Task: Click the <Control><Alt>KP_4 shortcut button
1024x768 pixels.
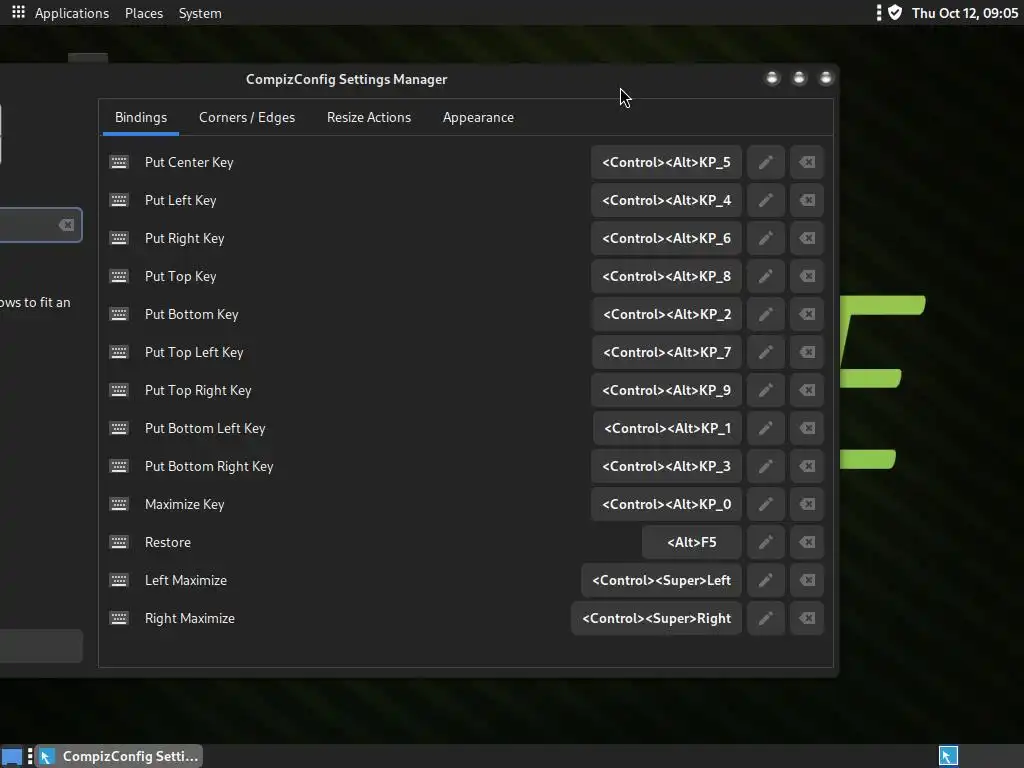Action: point(666,200)
